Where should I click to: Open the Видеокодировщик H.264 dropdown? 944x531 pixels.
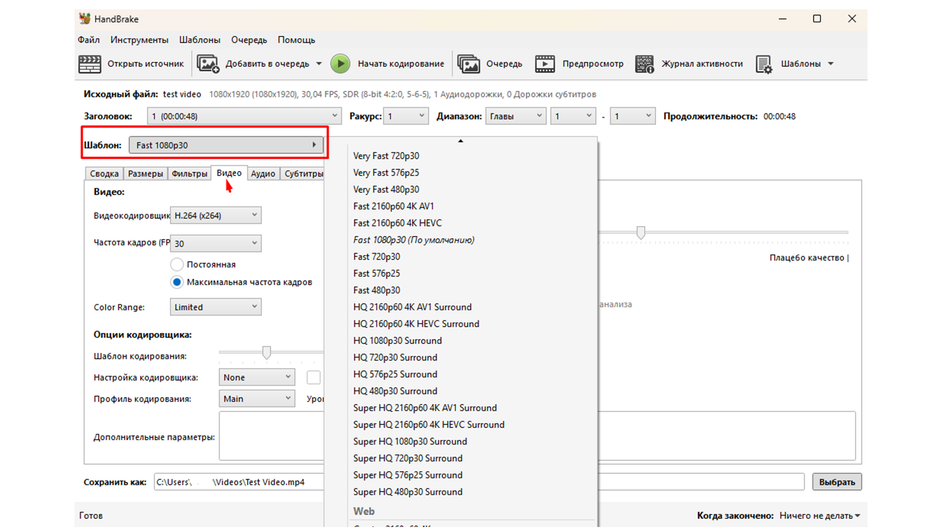point(216,216)
